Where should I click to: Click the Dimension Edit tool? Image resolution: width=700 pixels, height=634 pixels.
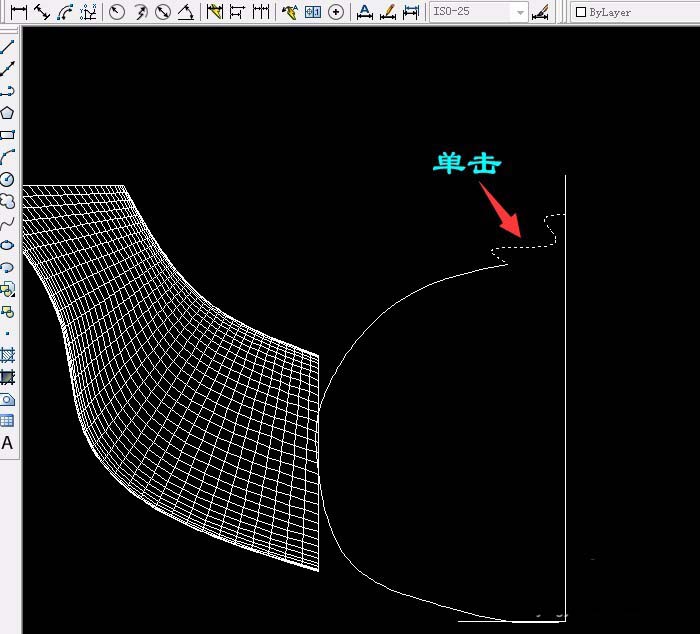coord(365,12)
